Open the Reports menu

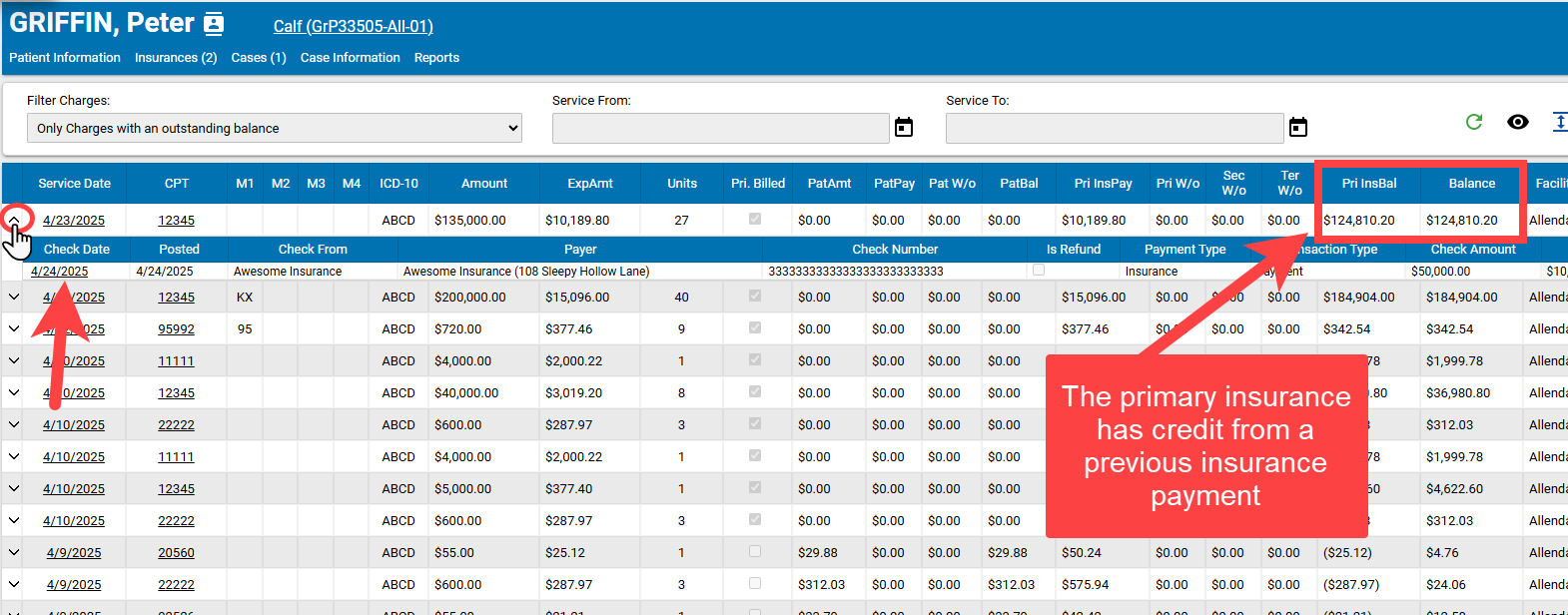436,58
